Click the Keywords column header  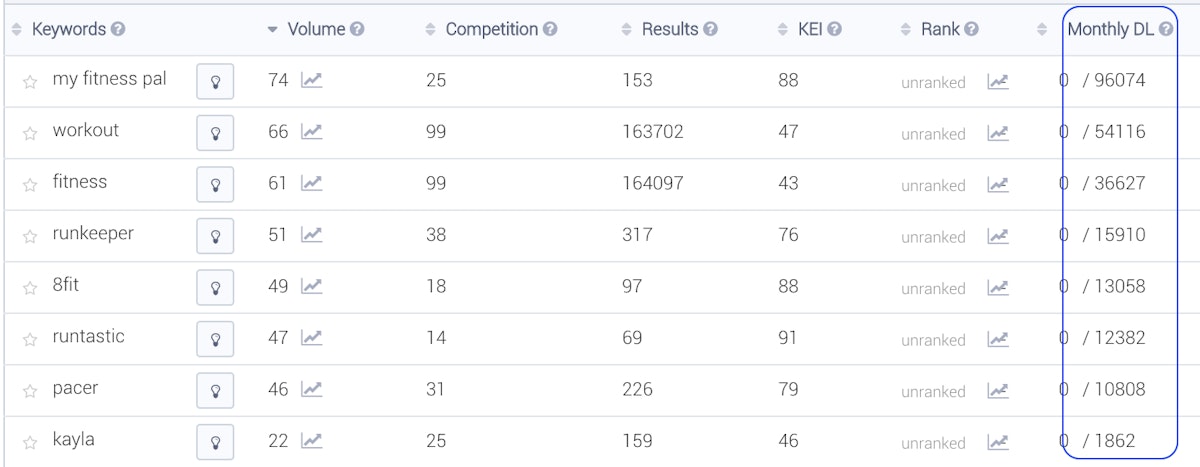(x=68, y=30)
